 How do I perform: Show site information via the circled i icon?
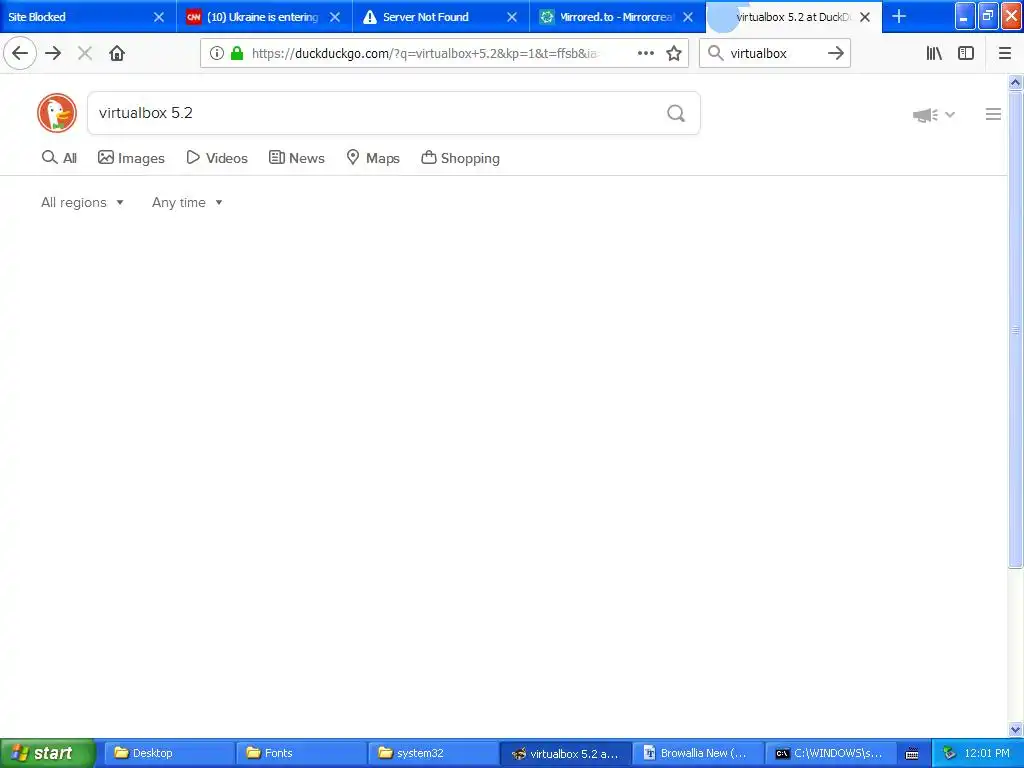217,53
